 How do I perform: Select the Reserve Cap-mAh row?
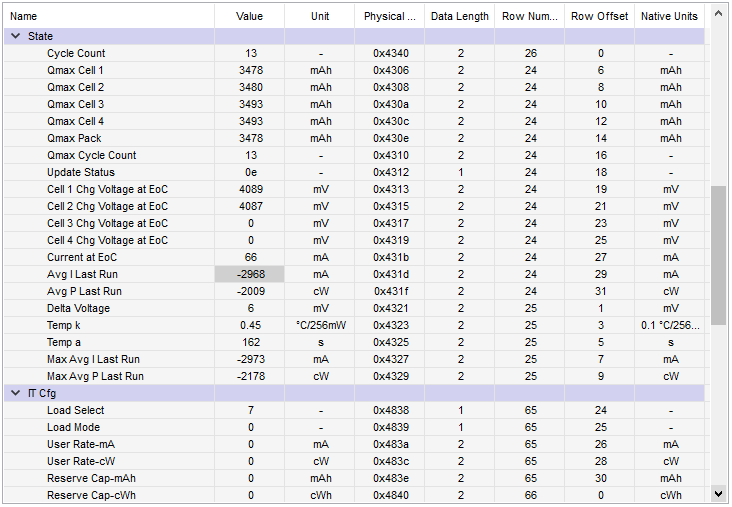[x=354, y=478]
